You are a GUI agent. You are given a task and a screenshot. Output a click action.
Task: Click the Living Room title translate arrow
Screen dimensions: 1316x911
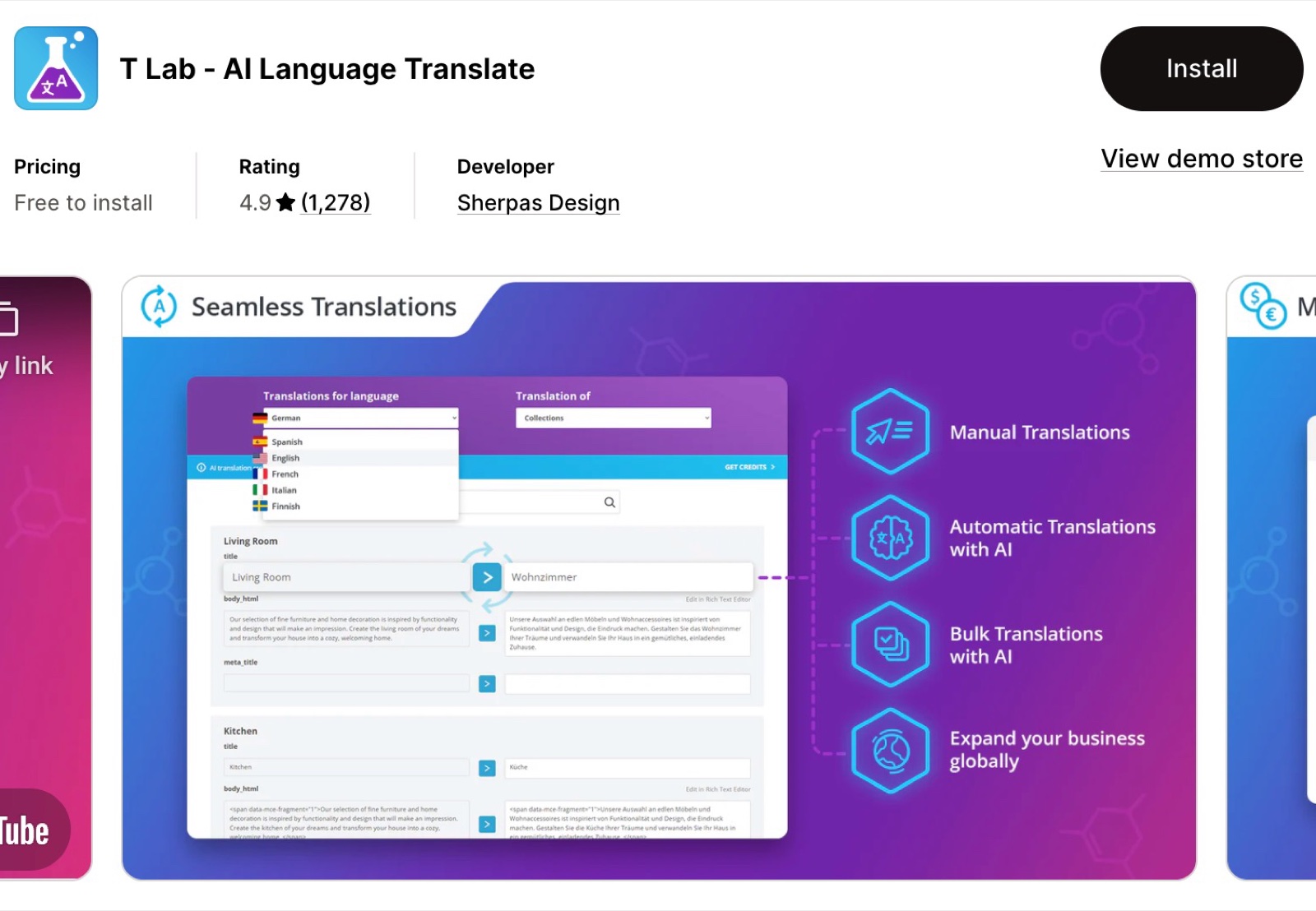click(x=487, y=577)
